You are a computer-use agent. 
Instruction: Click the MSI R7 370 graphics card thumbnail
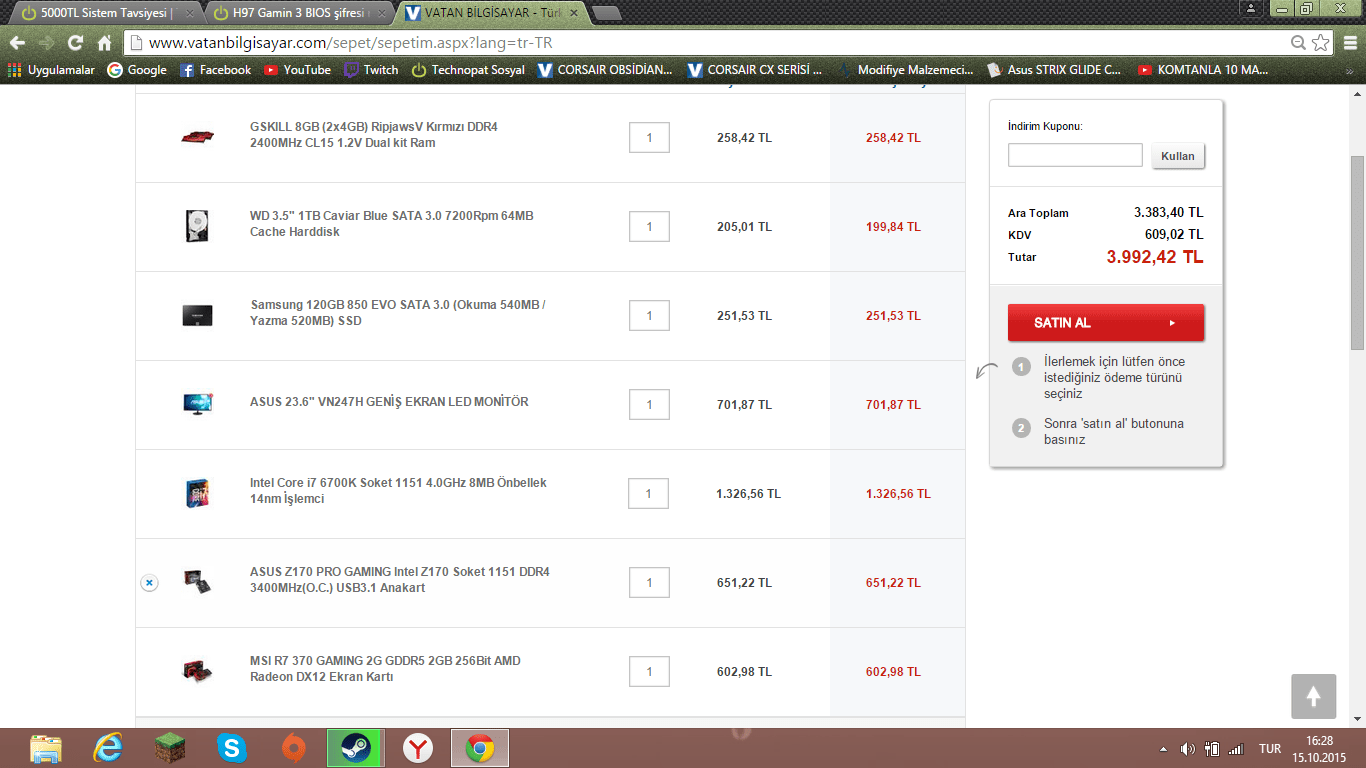tap(197, 670)
